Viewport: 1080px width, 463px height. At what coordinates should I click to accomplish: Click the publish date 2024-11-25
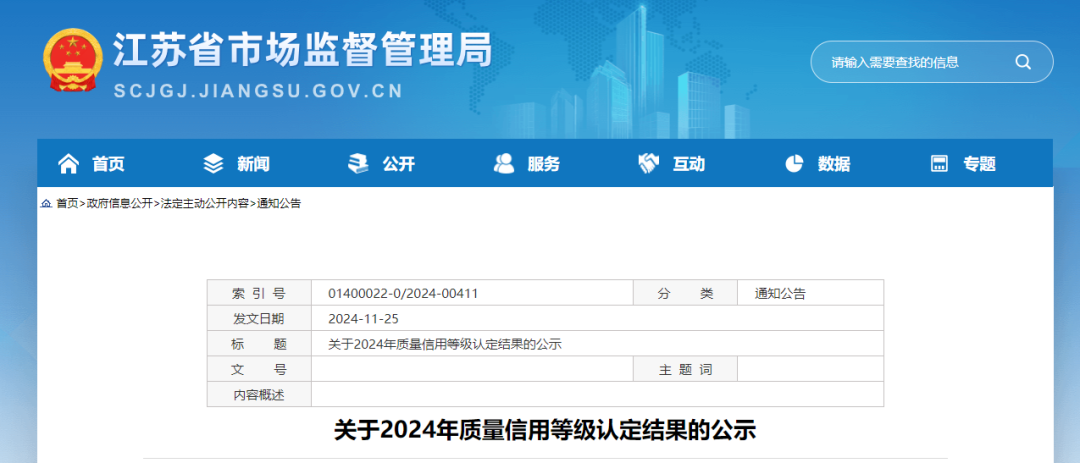point(363,319)
